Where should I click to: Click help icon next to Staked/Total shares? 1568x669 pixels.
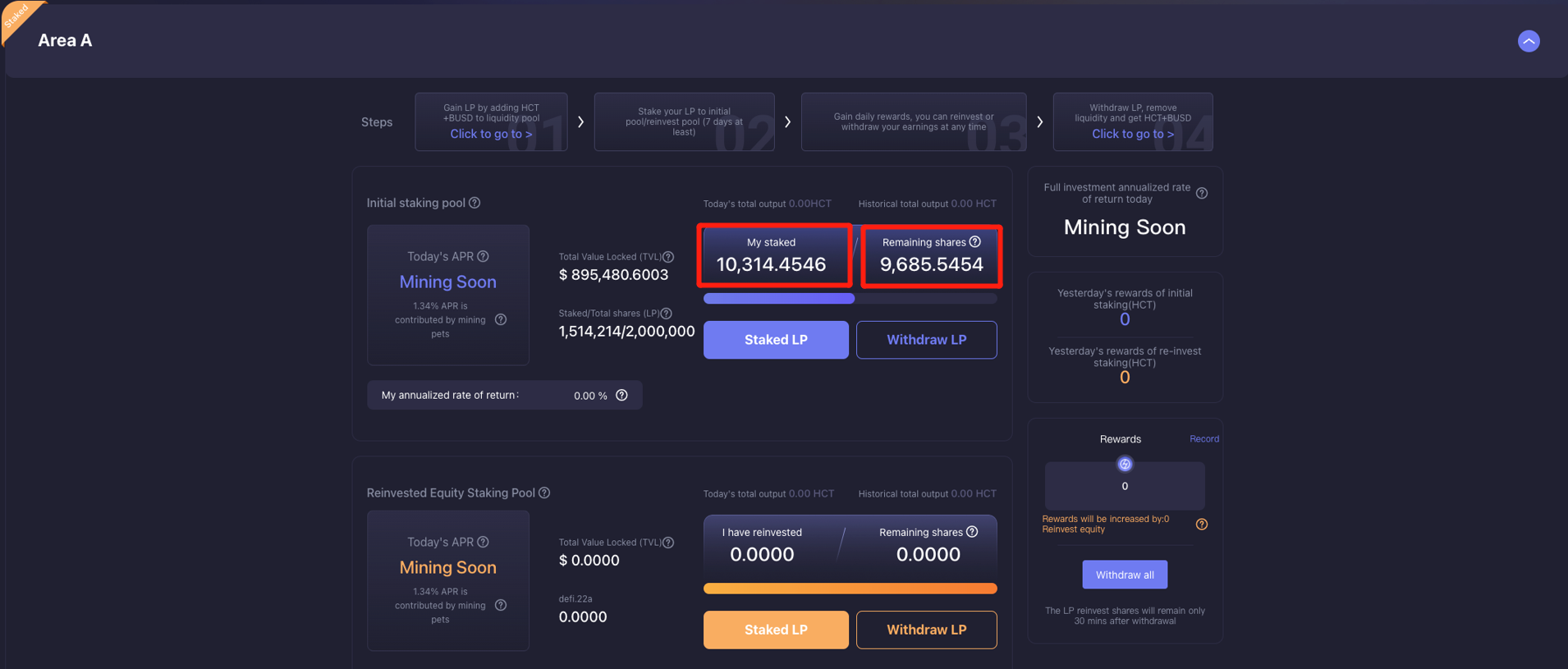(667, 314)
